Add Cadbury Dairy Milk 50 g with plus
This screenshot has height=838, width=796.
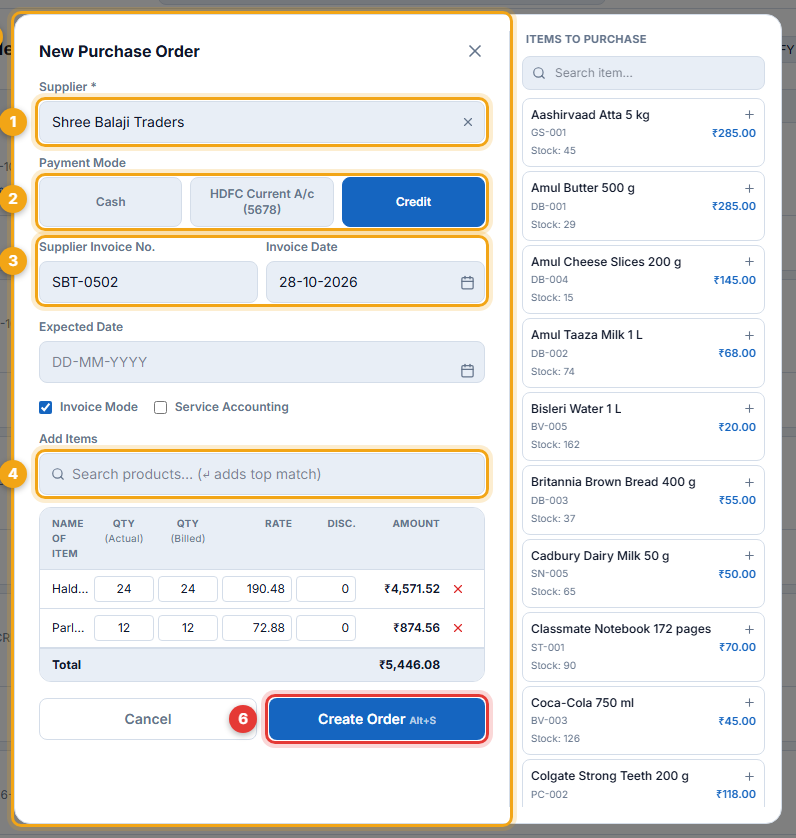[x=749, y=556]
